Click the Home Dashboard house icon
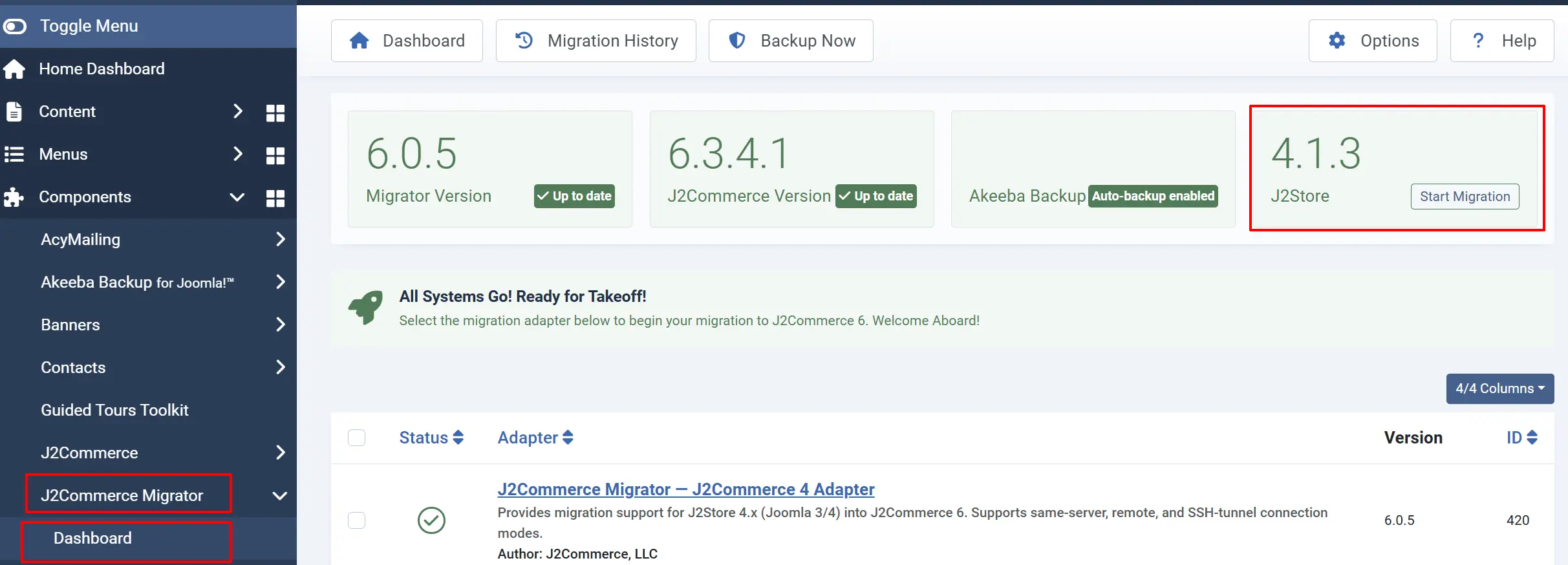This screenshot has height=565, width=1568. click(x=14, y=69)
